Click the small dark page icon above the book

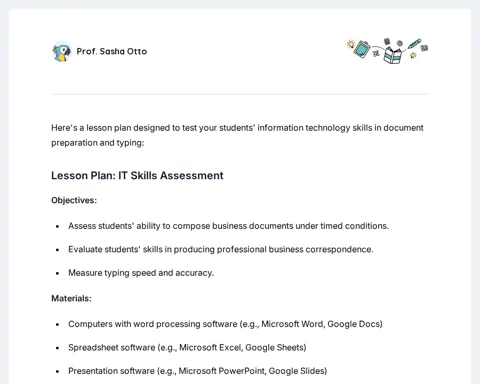[387, 41]
